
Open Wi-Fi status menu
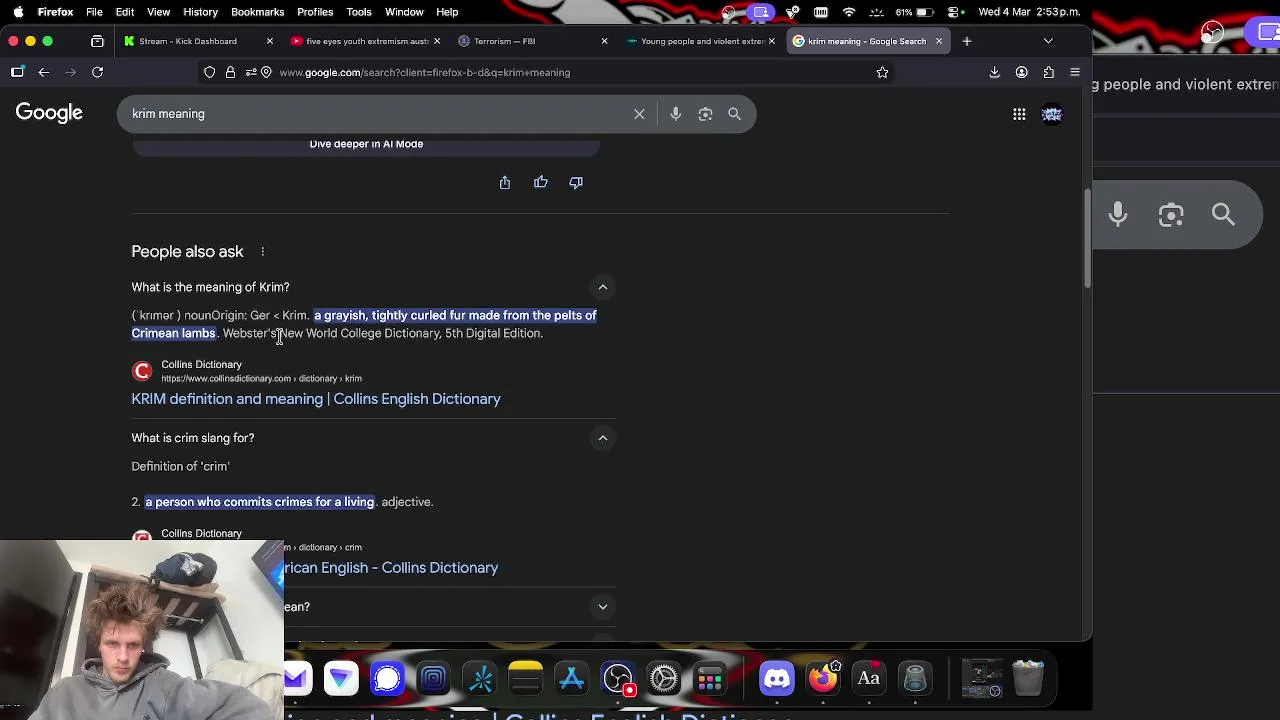(x=849, y=12)
